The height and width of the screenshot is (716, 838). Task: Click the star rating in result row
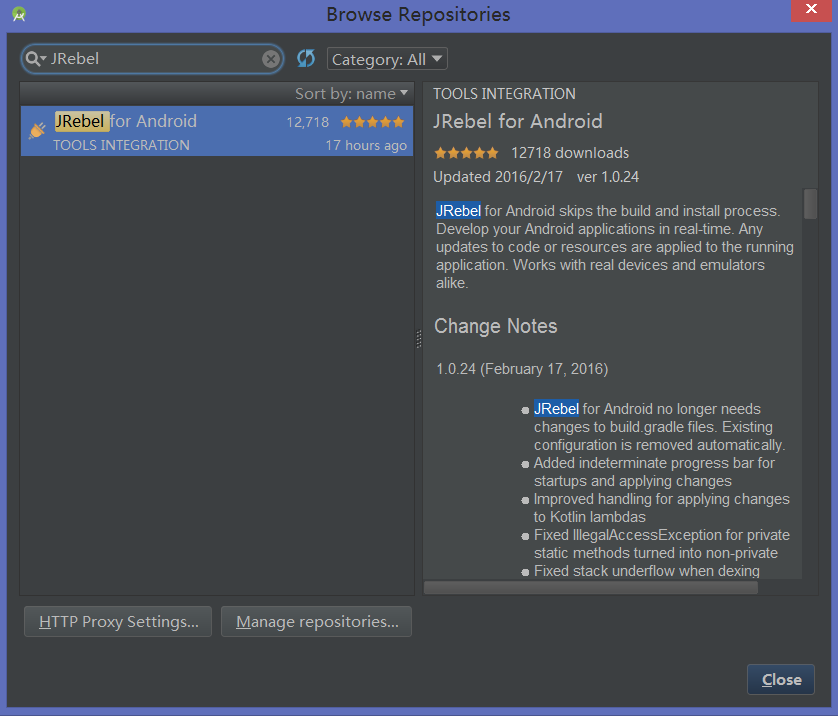click(372, 122)
